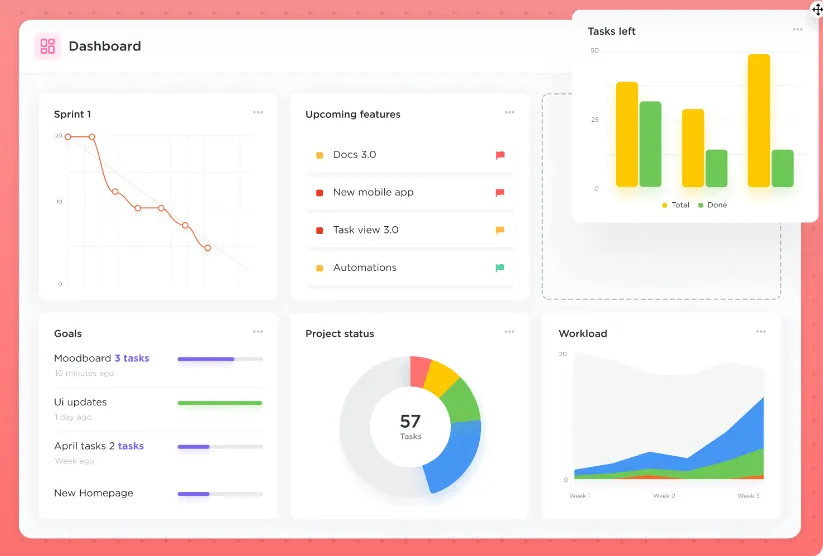Screen dimensions: 823x556
Task: Click the pink Dashboard grid icon
Action: pos(47,46)
